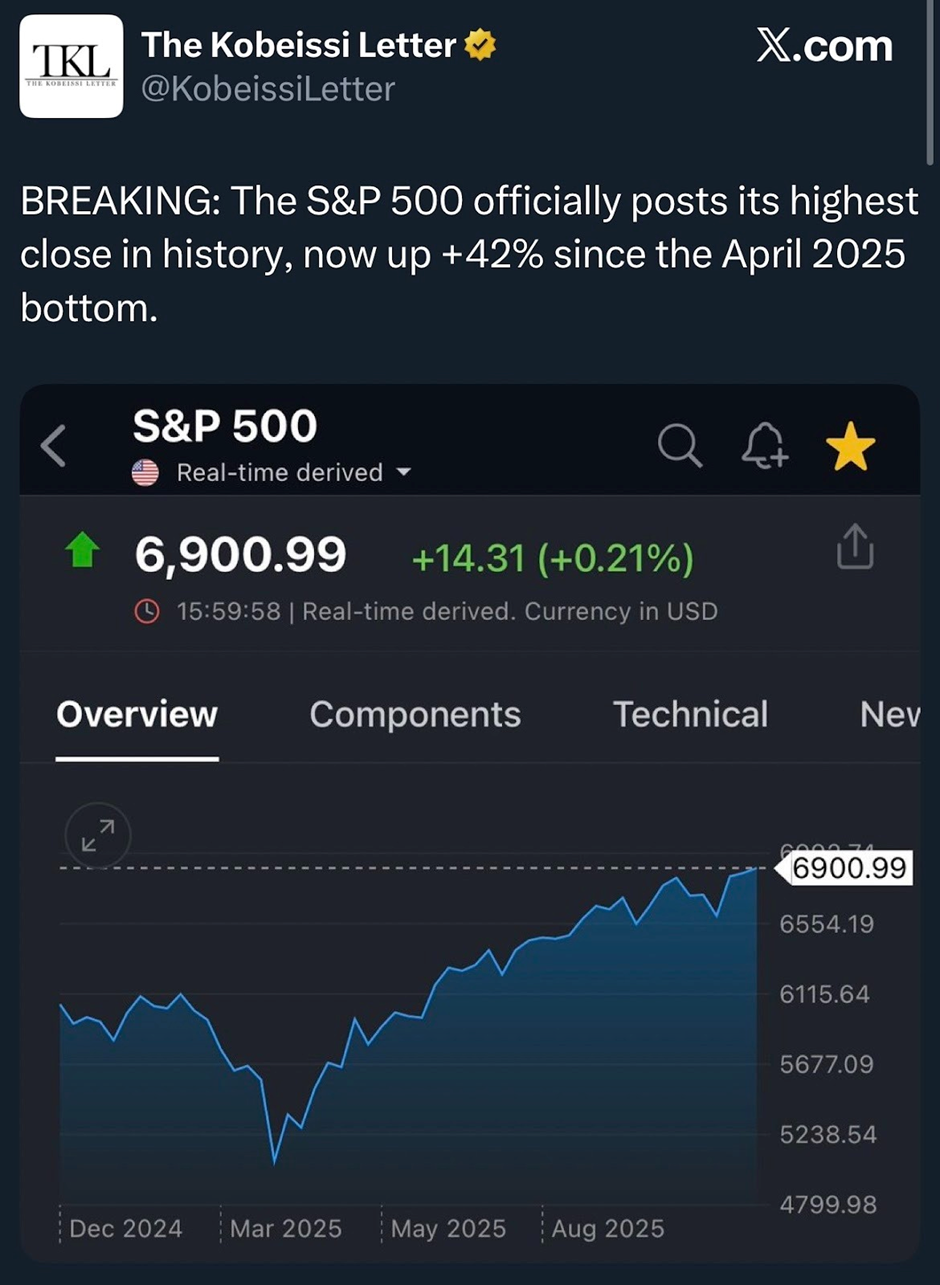This screenshot has height=1285, width=940.
Task: Click the Mar 2025 chart date marker
Action: 284,1228
